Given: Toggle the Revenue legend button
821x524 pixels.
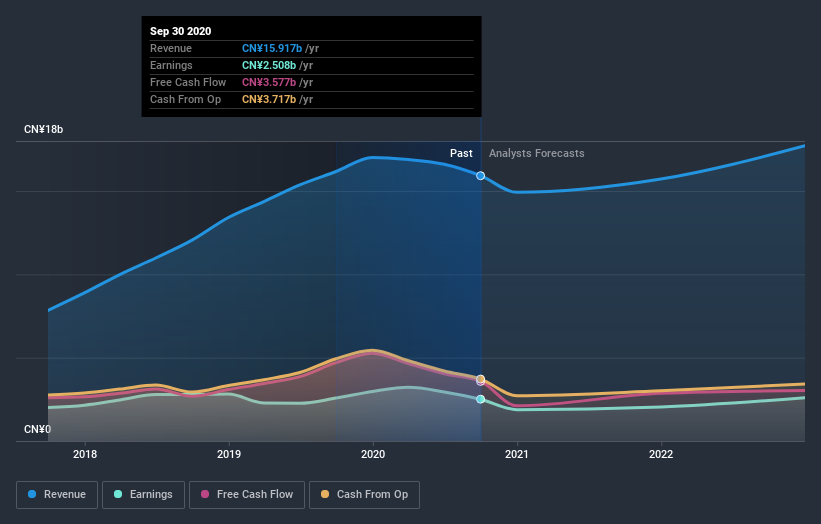Looking at the screenshot, I should pyautogui.click(x=57, y=495).
